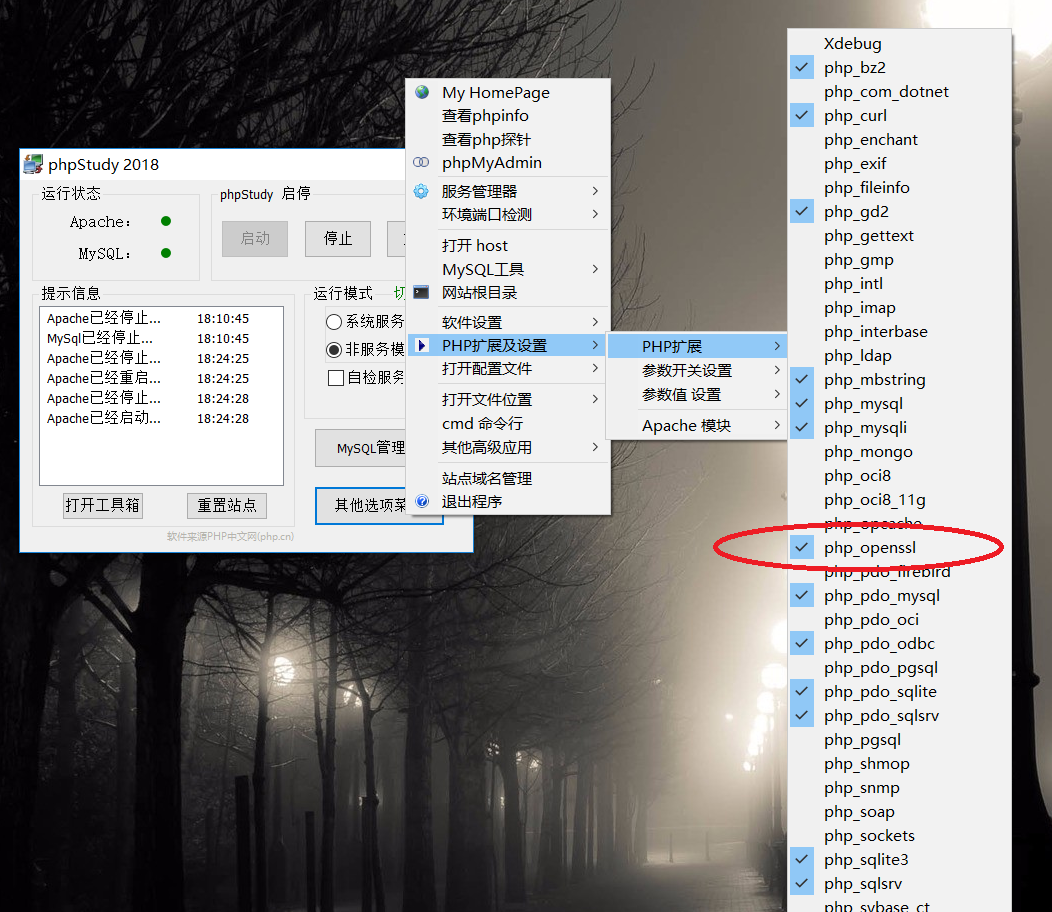Click the phpStudy 2018 title bar icon
Screen dimensions: 1052x912
click(x=33, y=164)
